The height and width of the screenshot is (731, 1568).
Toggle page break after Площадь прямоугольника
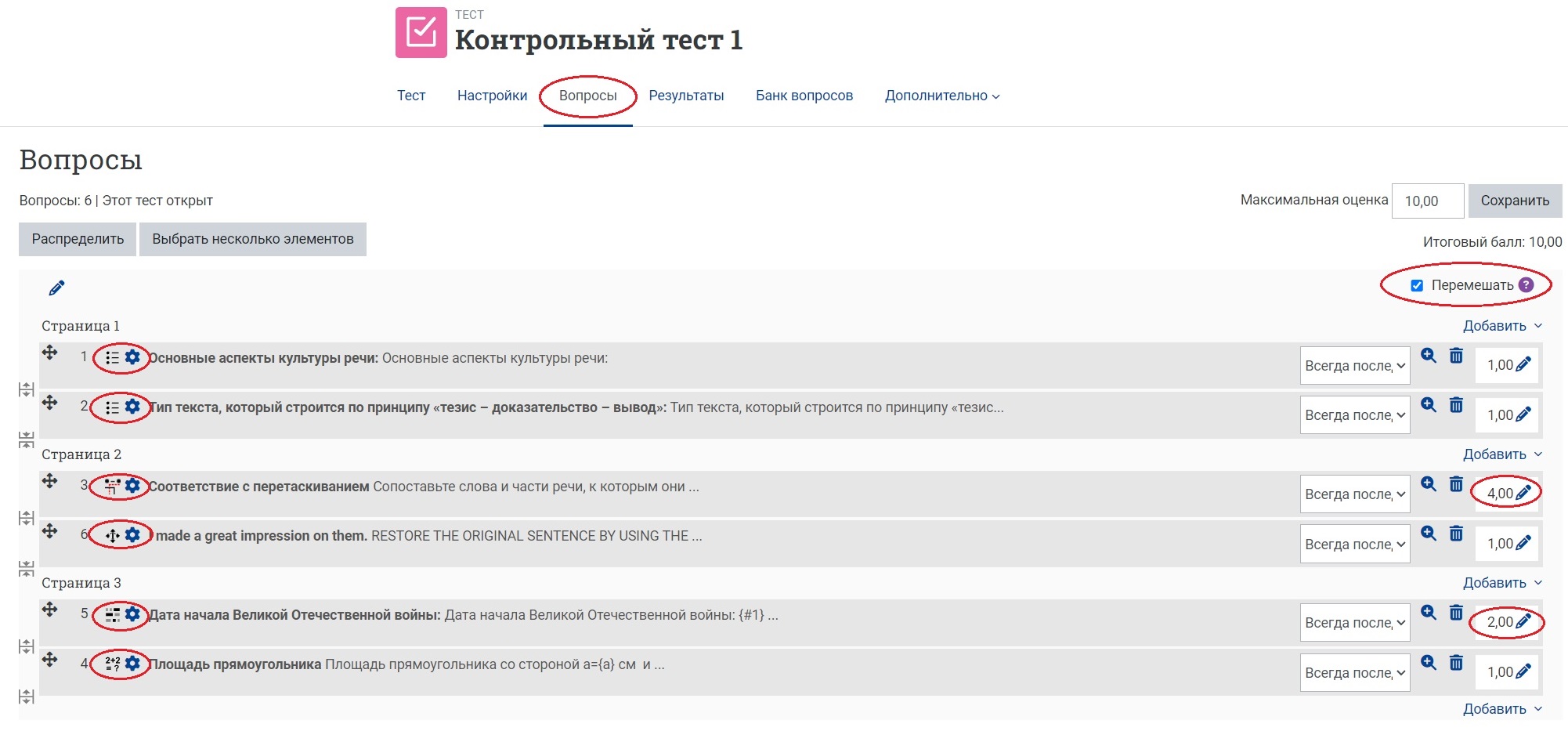click(x=27, y=697)
